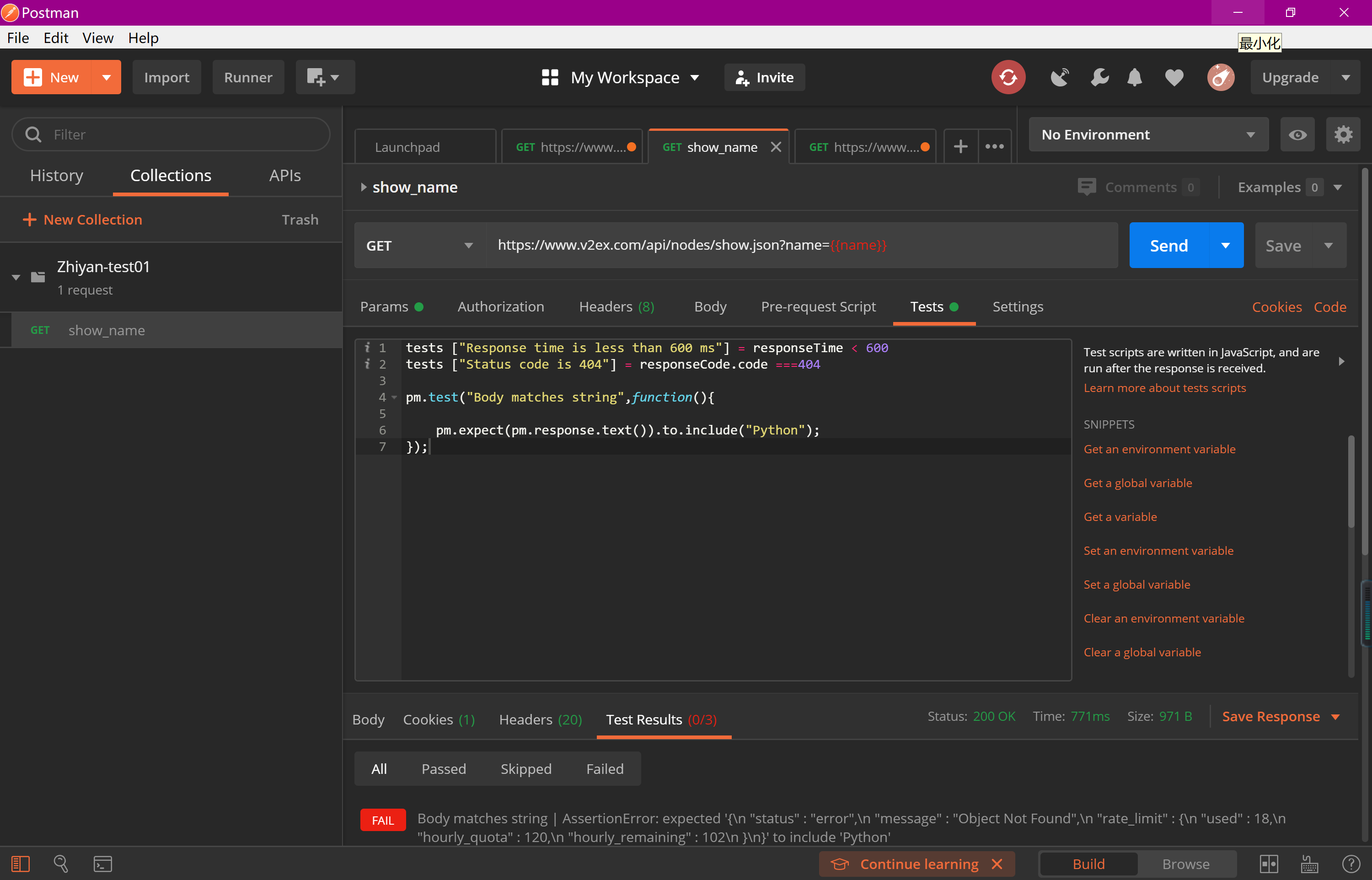Open the response Headers tab
1372x880 pixels.
(x=541, y=719)
